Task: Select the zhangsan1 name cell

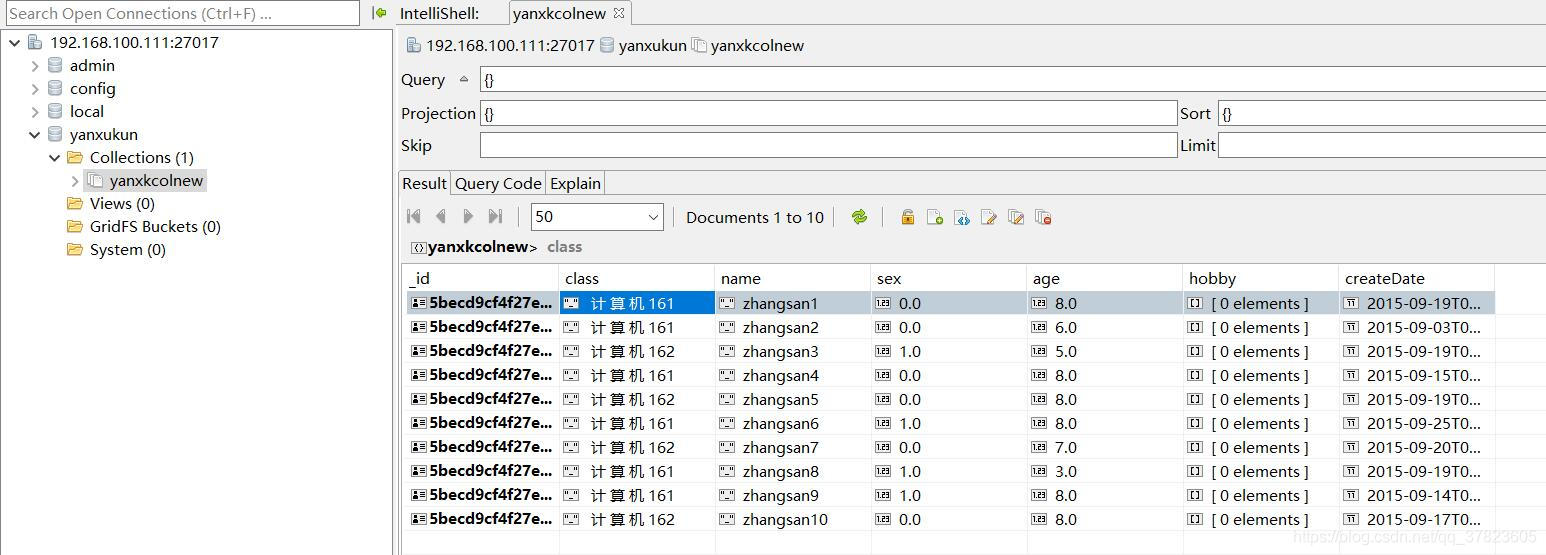Action: tap(793, 303)
